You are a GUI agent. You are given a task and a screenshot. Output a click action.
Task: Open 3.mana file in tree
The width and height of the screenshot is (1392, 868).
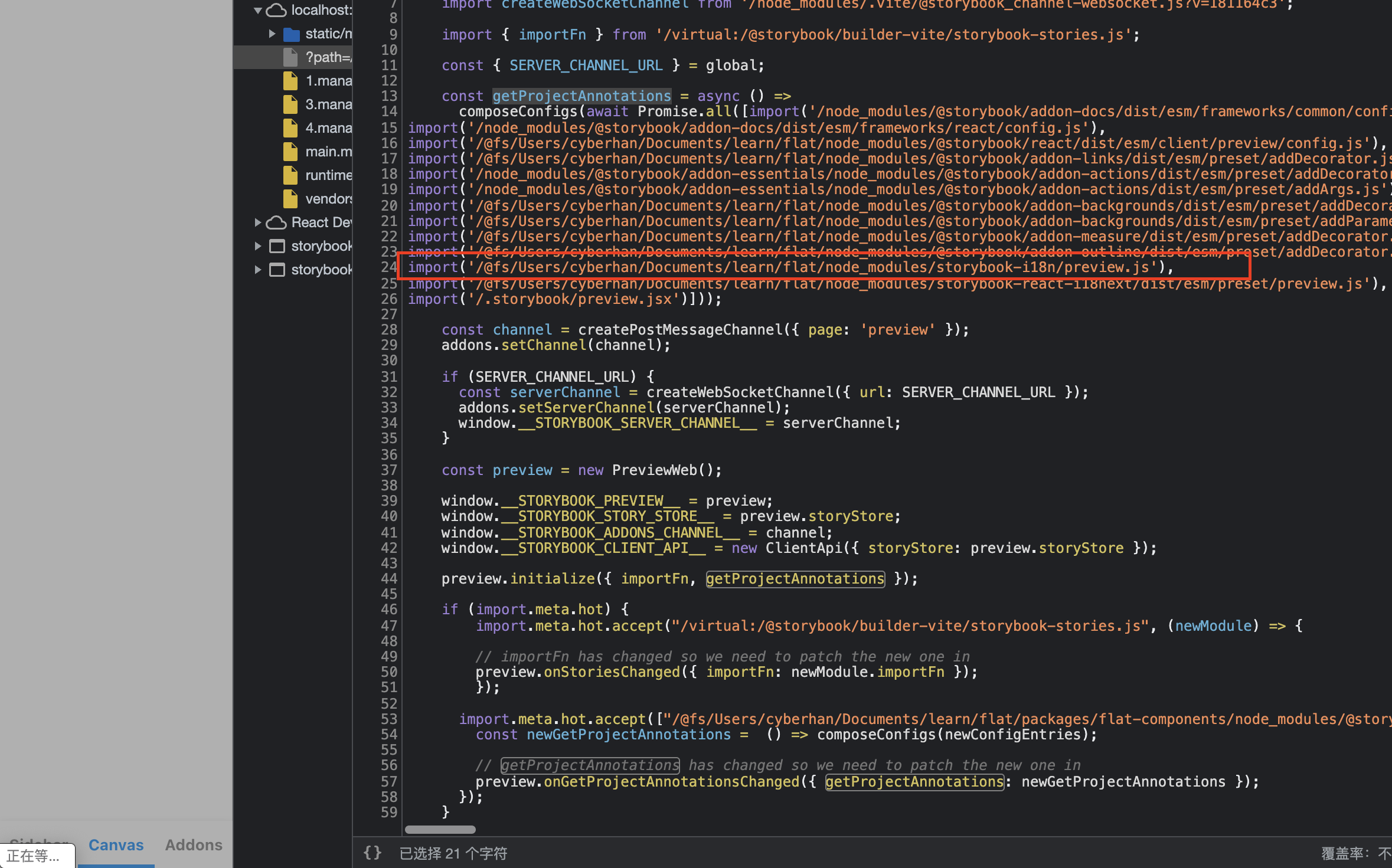[328, 104]
